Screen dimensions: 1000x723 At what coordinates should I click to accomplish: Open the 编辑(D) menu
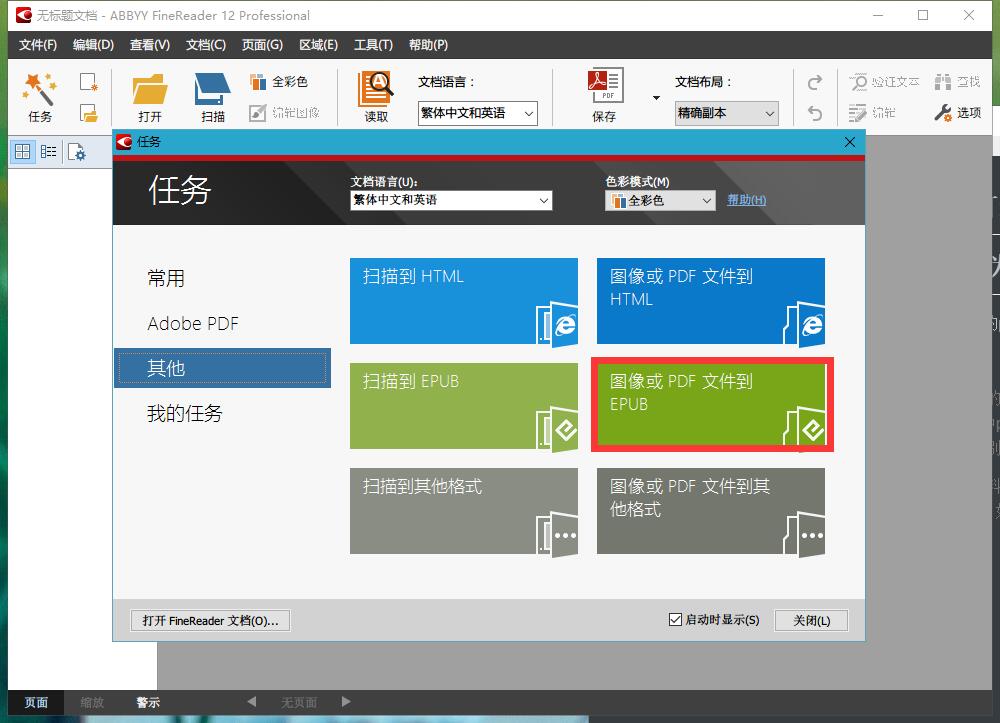coord(93,45)
